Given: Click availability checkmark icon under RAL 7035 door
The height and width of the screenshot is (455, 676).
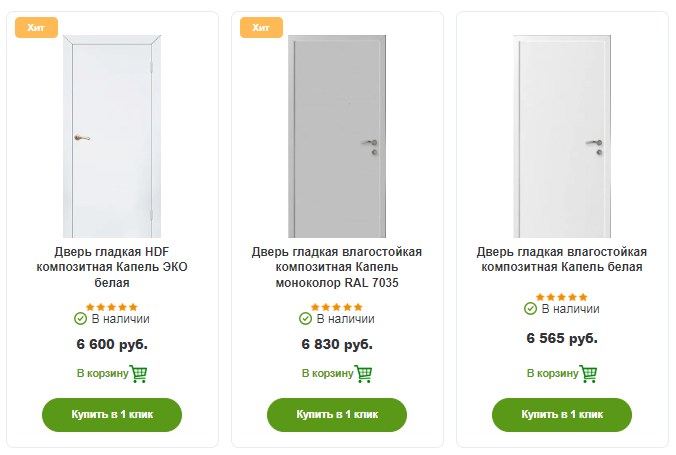Looking at the screenshot, I should (306, 319).
